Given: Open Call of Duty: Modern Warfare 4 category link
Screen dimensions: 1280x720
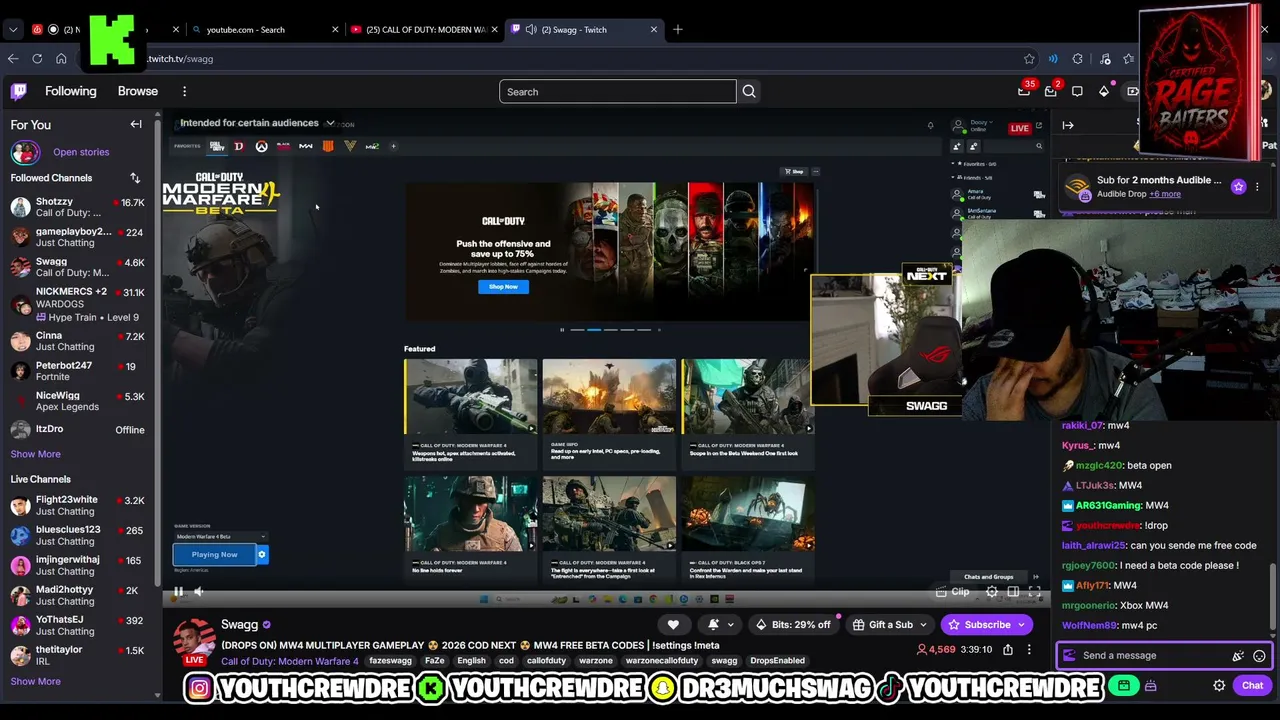Looking at the screenshot, I should 290,662.
